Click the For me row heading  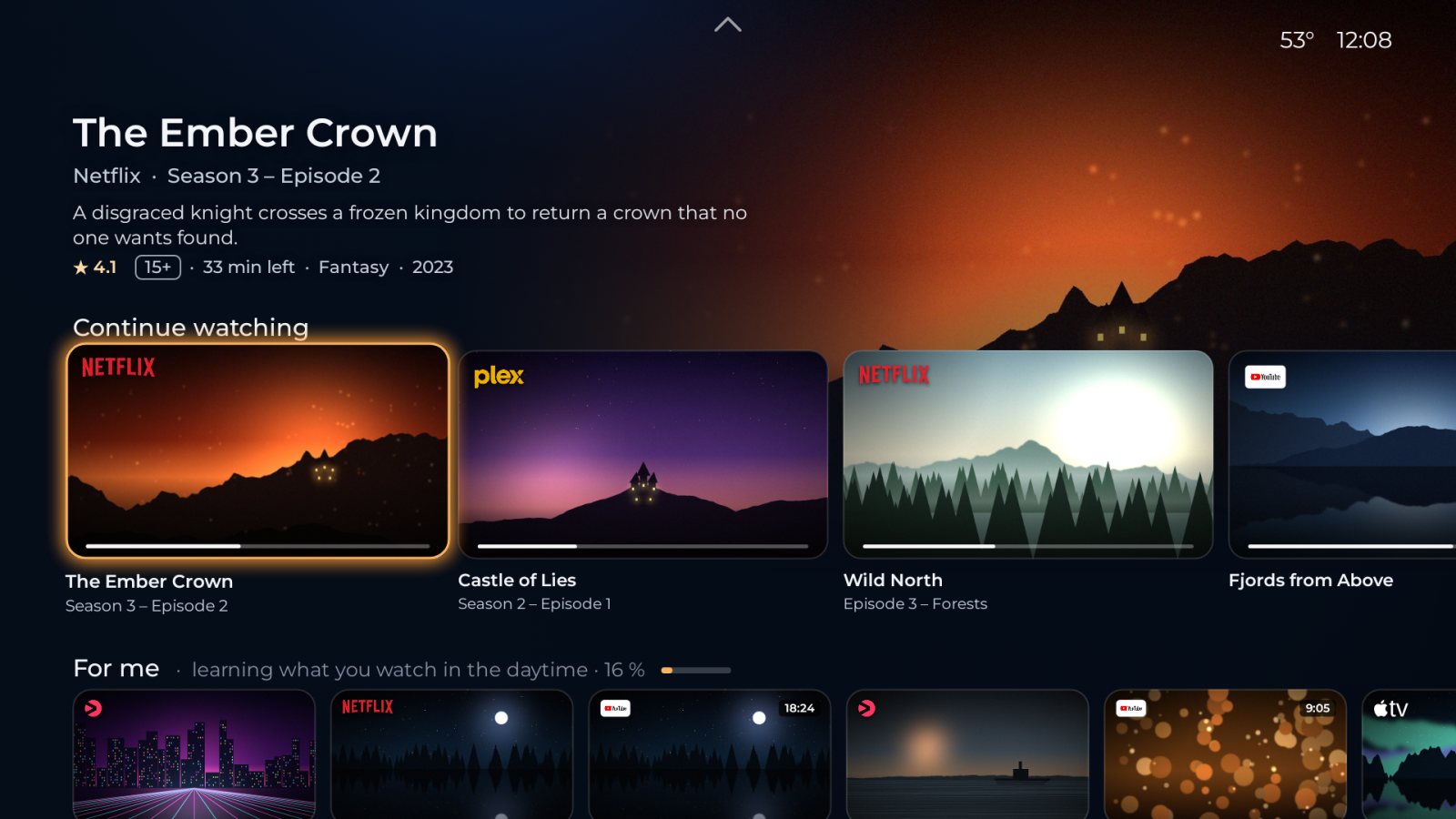click(x=116, y=669)
